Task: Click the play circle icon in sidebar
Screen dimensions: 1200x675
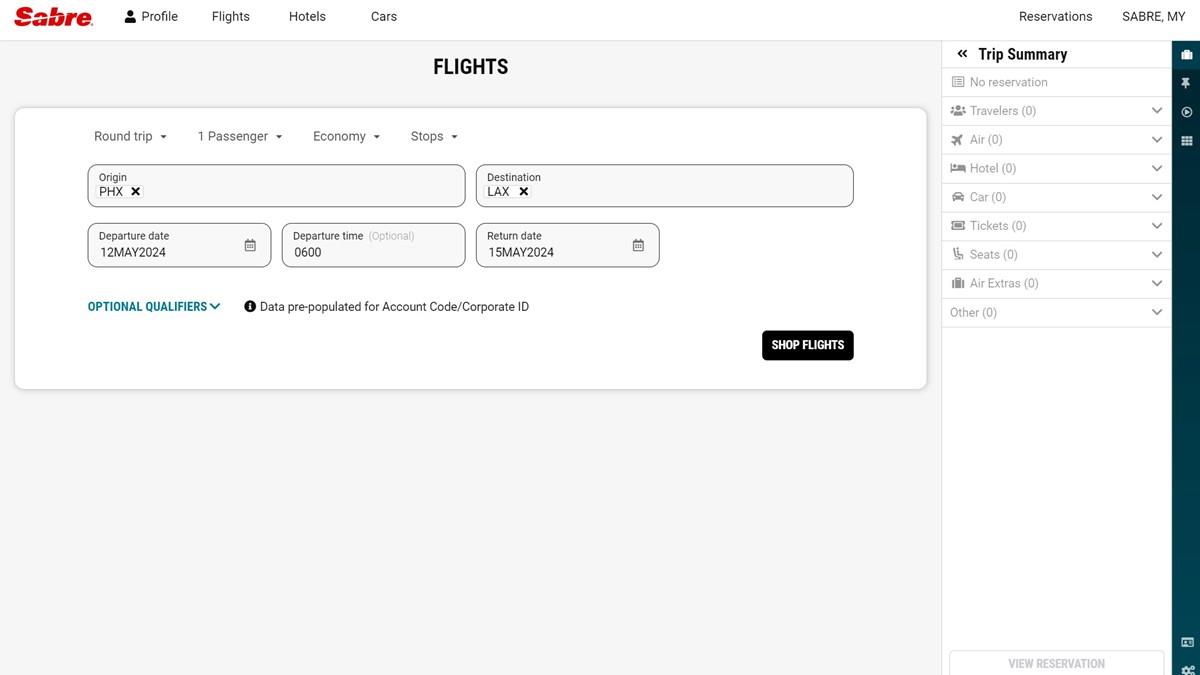Action: (1187, 112)
